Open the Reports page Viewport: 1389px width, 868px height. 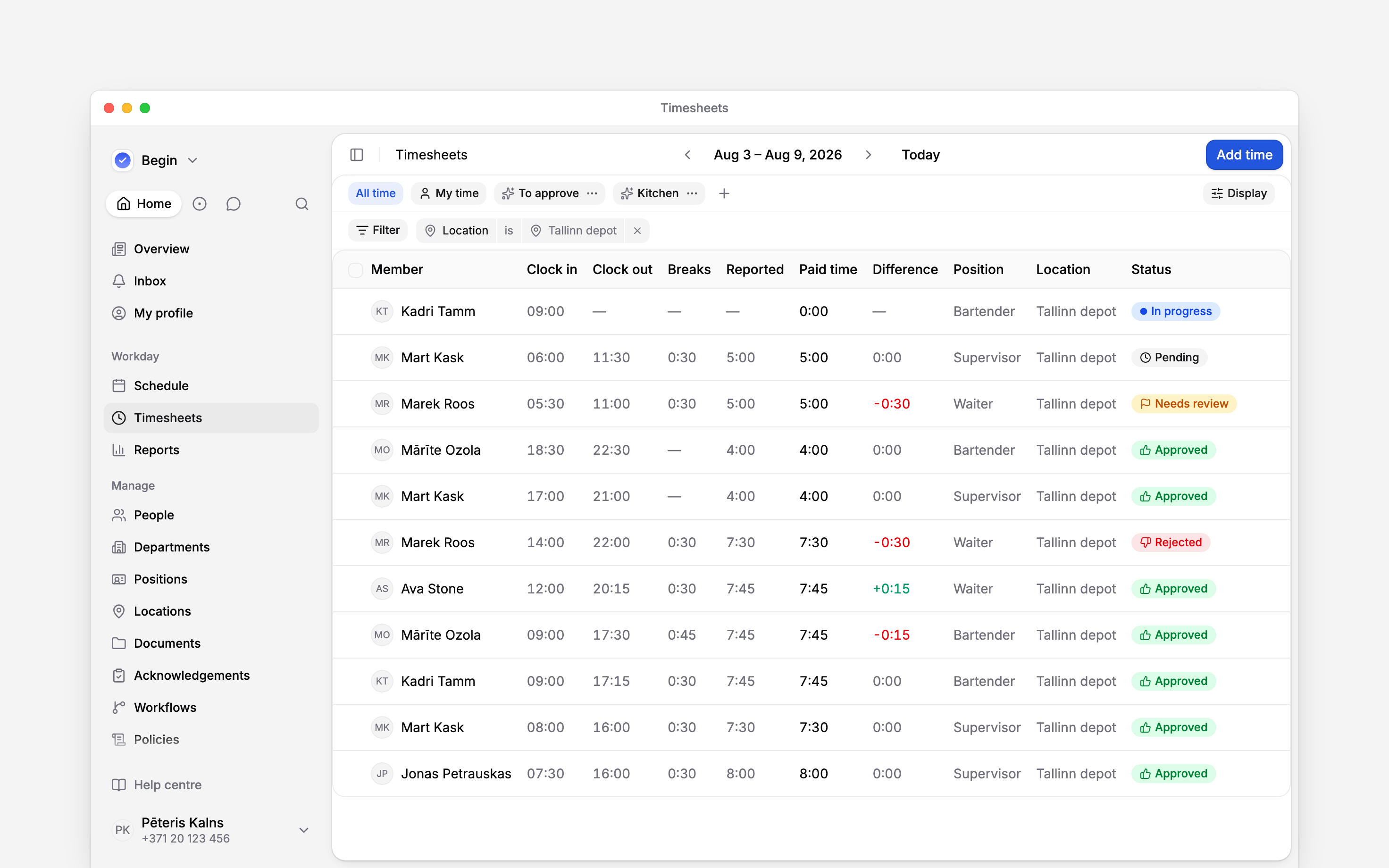[x=210, y=450]
